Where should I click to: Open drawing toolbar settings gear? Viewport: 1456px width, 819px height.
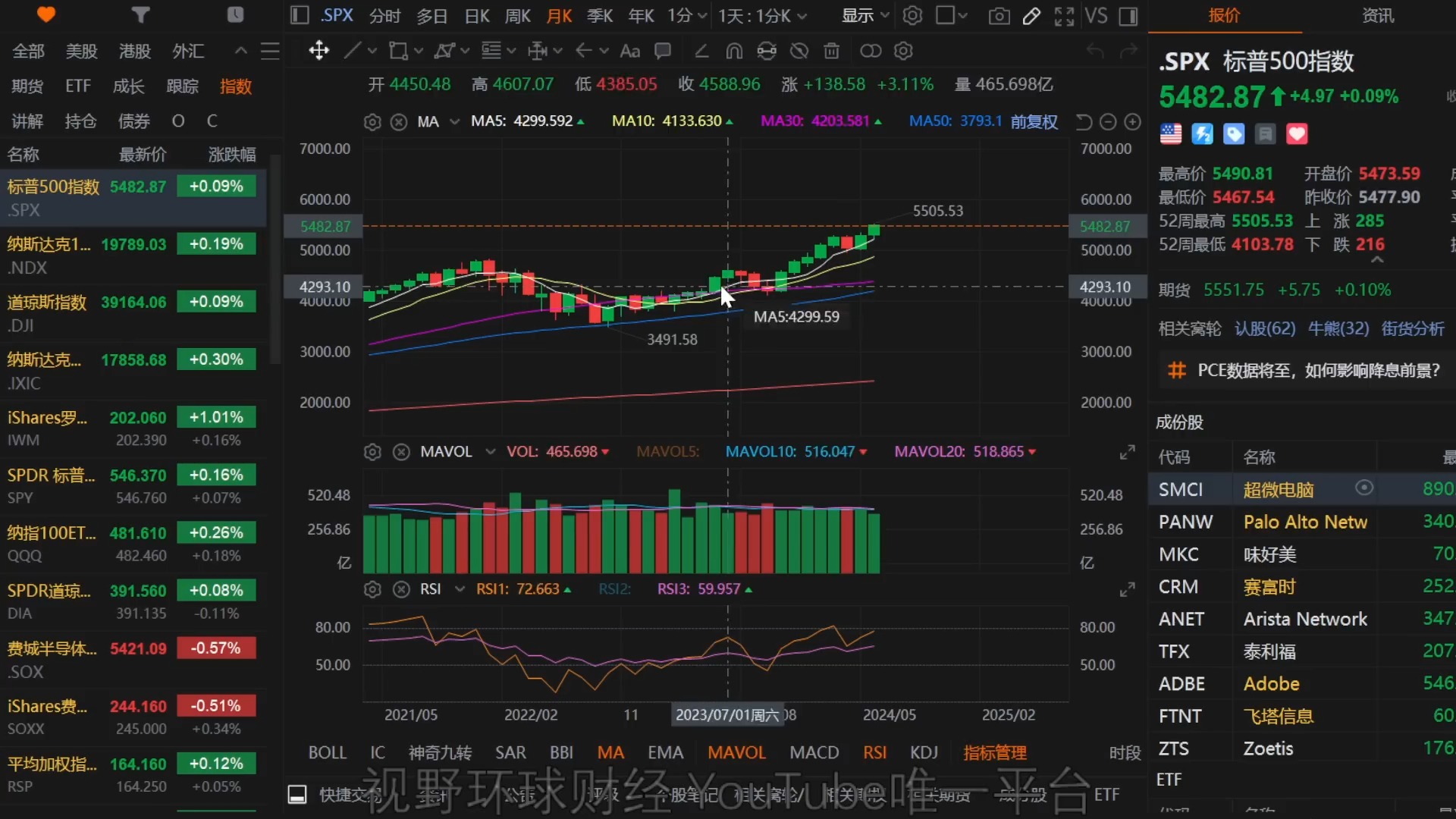click(903, 51)
